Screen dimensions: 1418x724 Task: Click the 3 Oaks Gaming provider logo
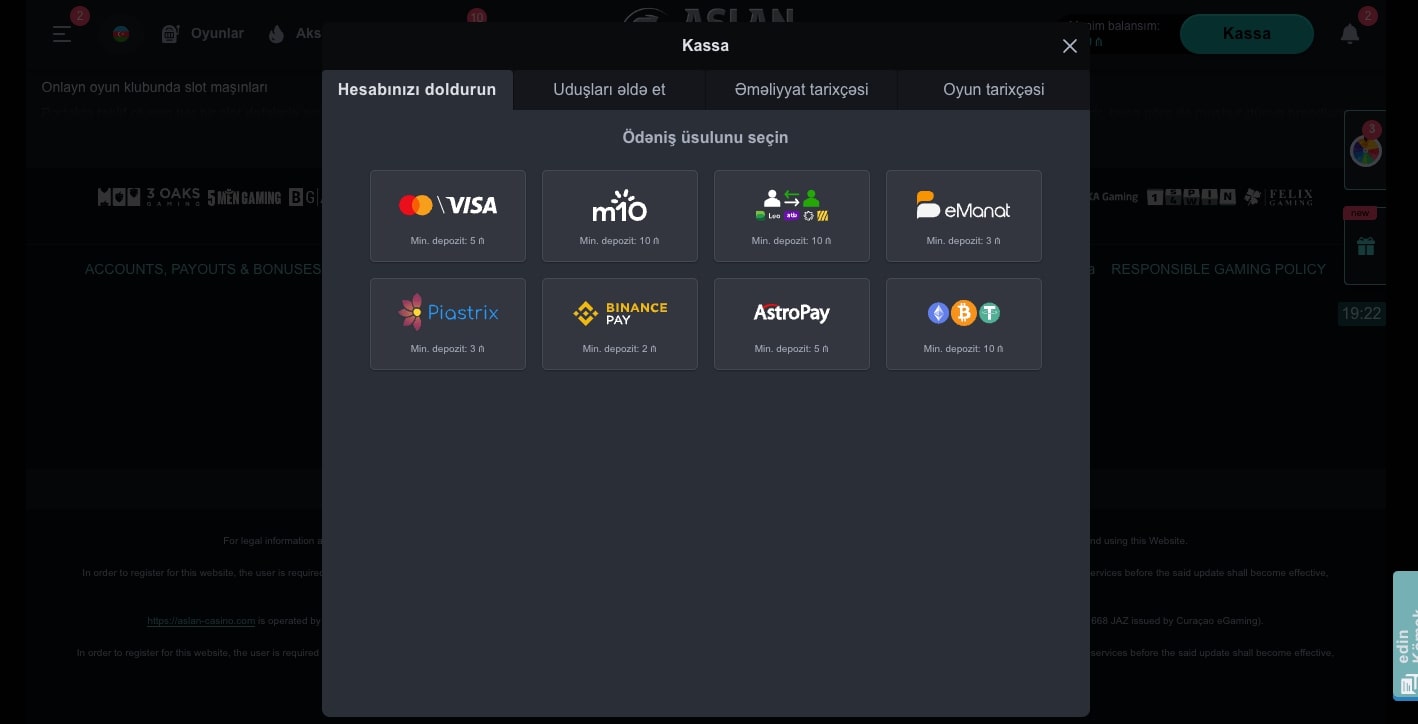173,197
